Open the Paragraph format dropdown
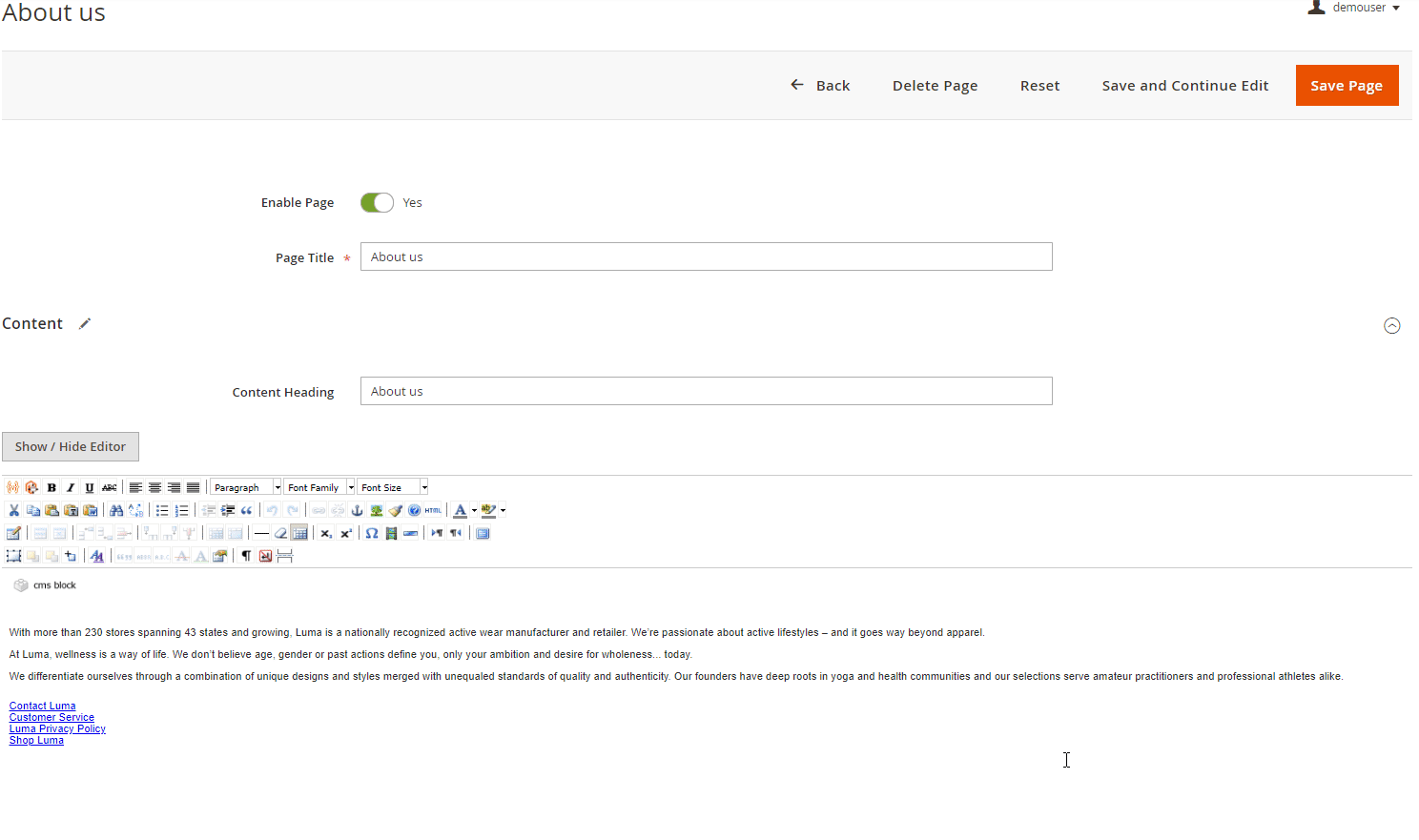 pos(246,487)
